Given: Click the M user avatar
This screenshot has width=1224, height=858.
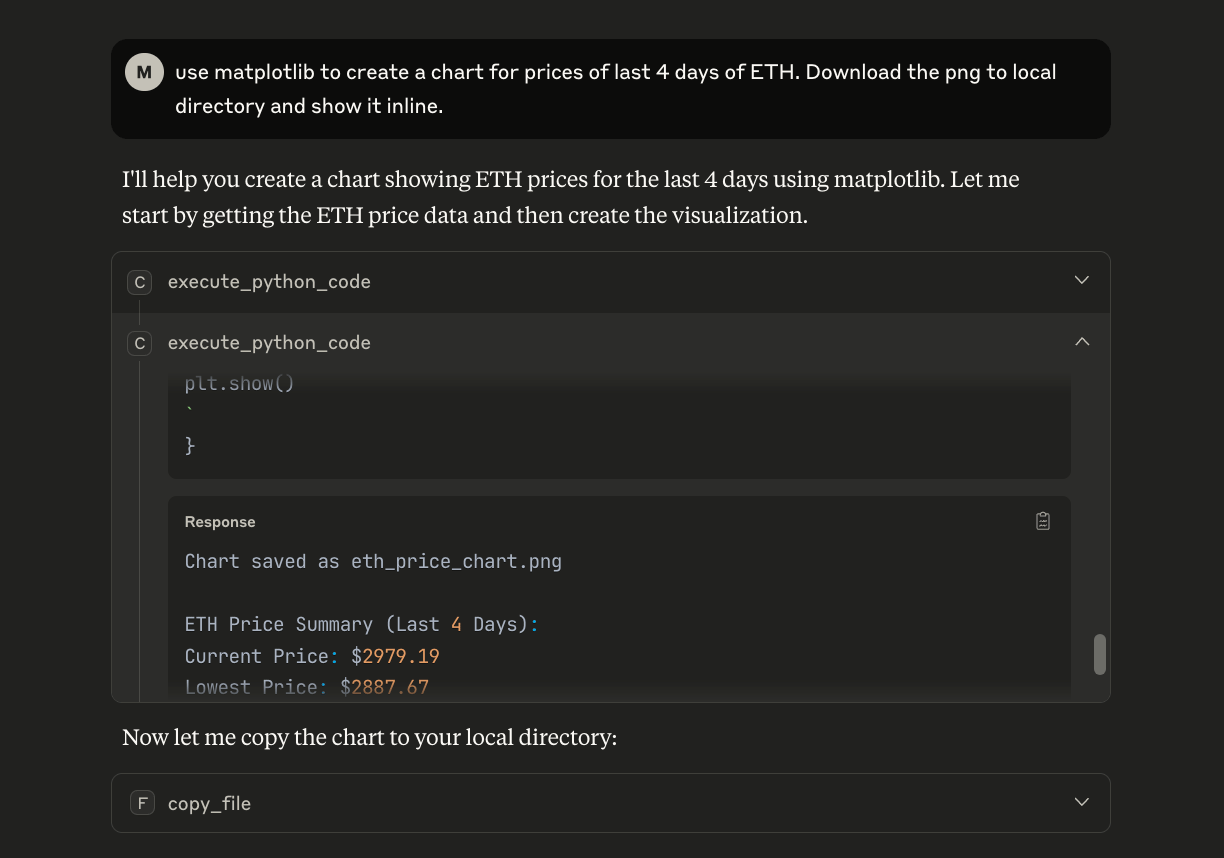Looking at the screenshot, I should click(x=144, y=72).
